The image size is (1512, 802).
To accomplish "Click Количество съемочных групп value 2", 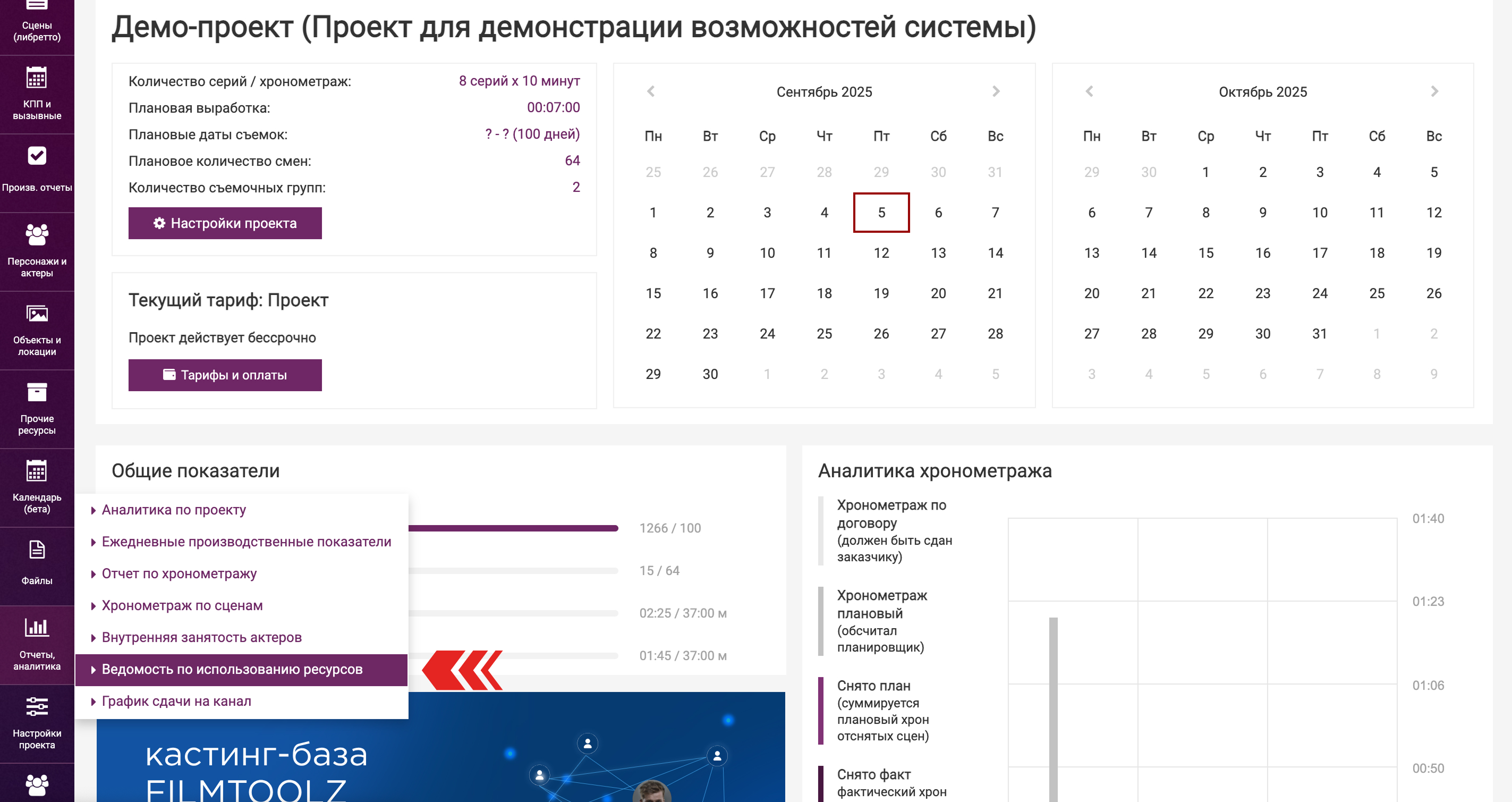I will tap(576, 187).
